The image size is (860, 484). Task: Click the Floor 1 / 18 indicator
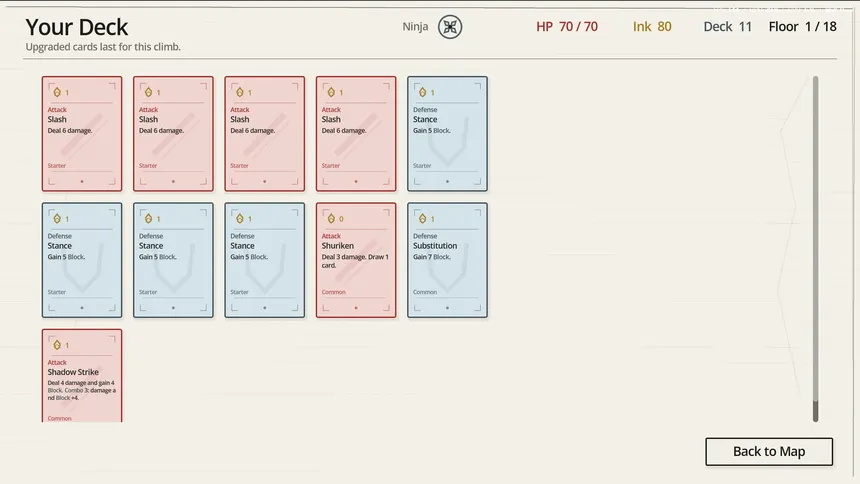pyautogui.click(x=802, y=26)
